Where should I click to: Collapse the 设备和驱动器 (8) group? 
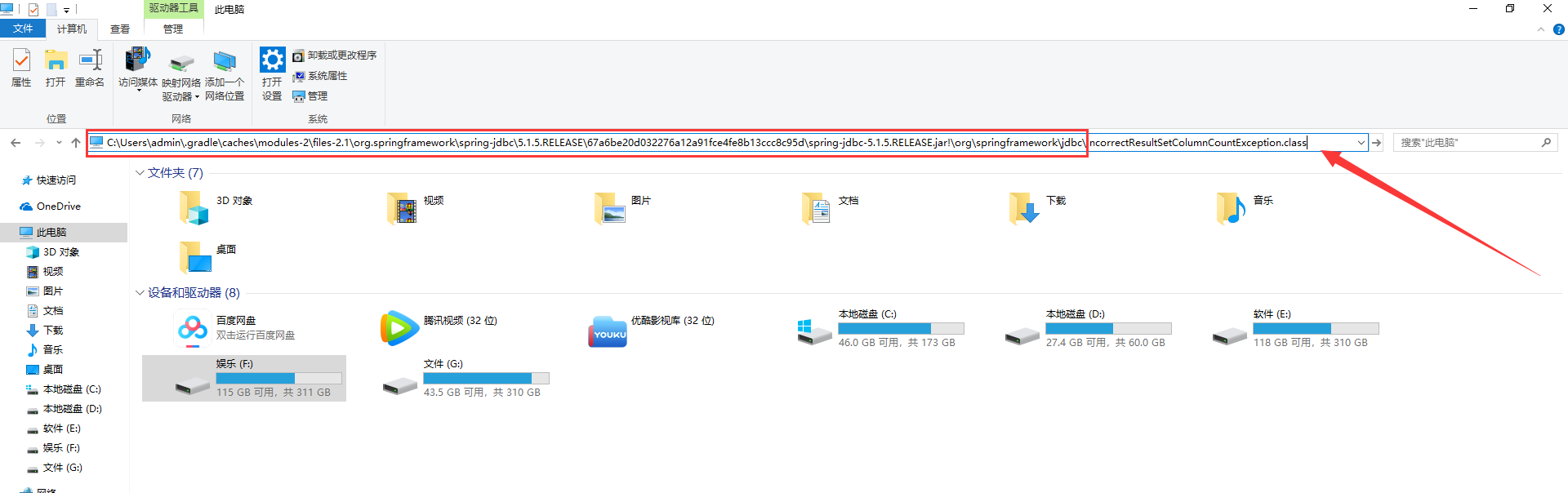(140, 293)
